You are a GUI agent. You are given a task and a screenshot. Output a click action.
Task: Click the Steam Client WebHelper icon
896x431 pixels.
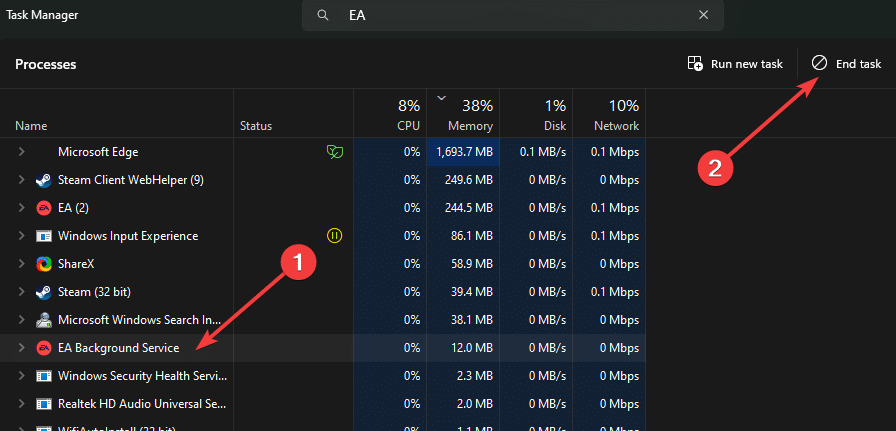tap(43, 180)
